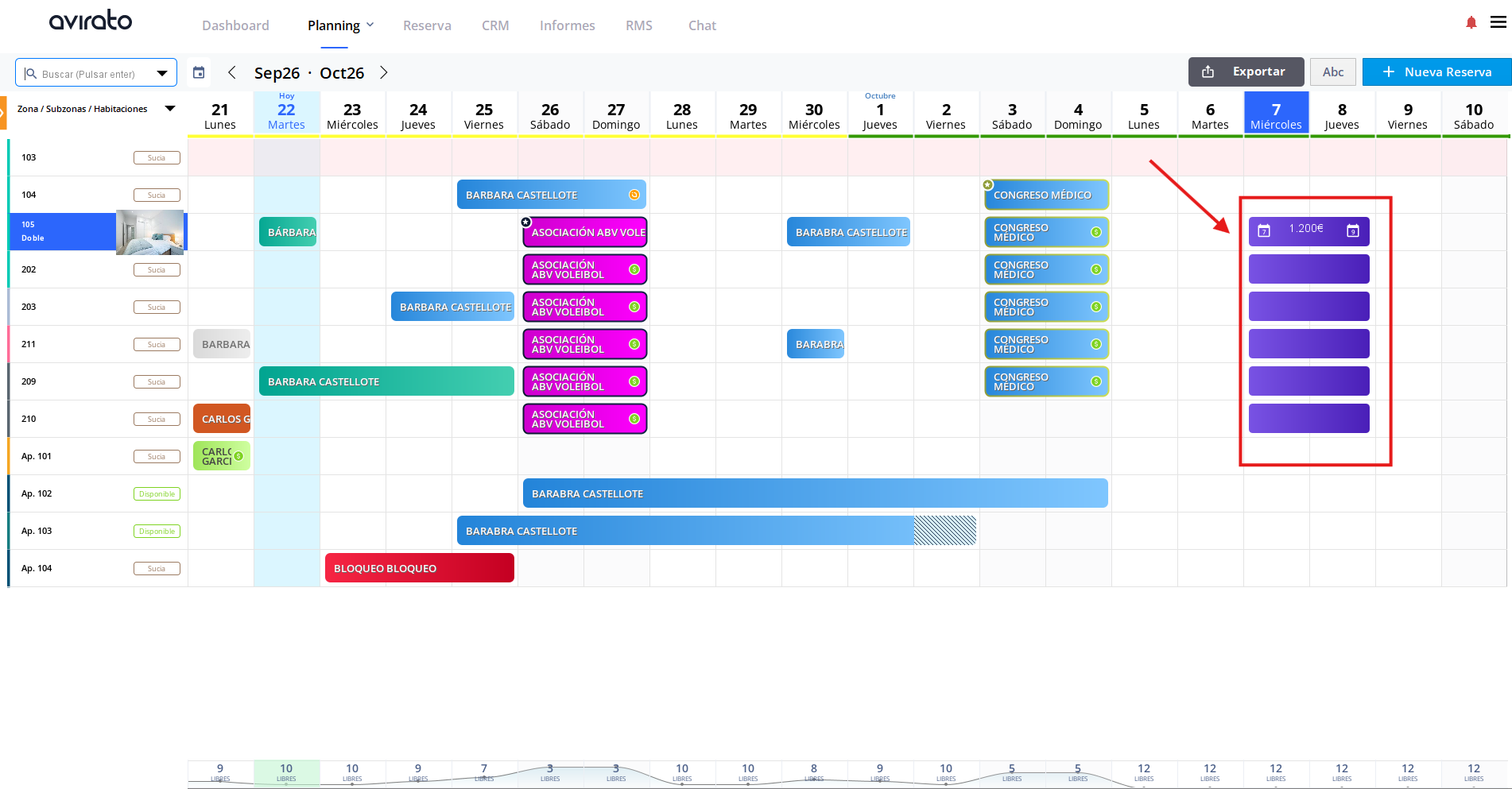The height and width of the screenshot is (789, 1512).
Task: Open the hamburger main menu
Action: 1498,22
